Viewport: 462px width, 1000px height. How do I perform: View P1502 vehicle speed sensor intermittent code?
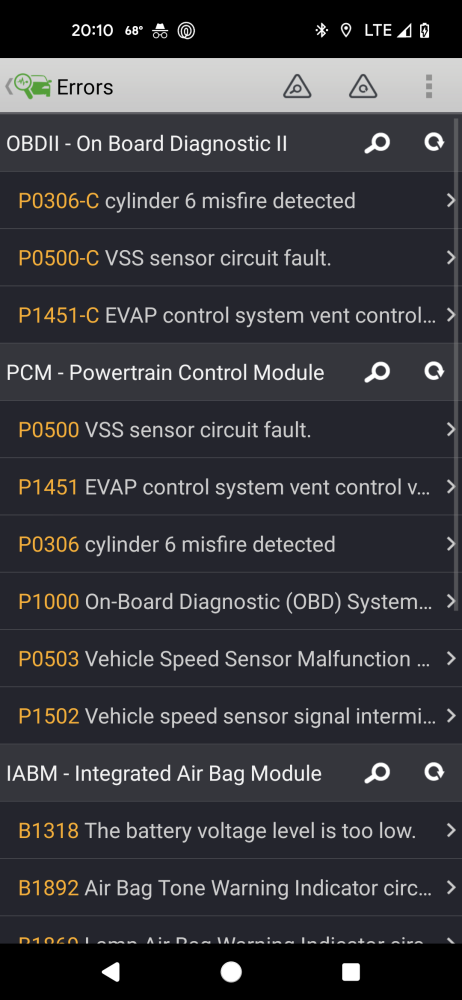(x=231, y=716)
